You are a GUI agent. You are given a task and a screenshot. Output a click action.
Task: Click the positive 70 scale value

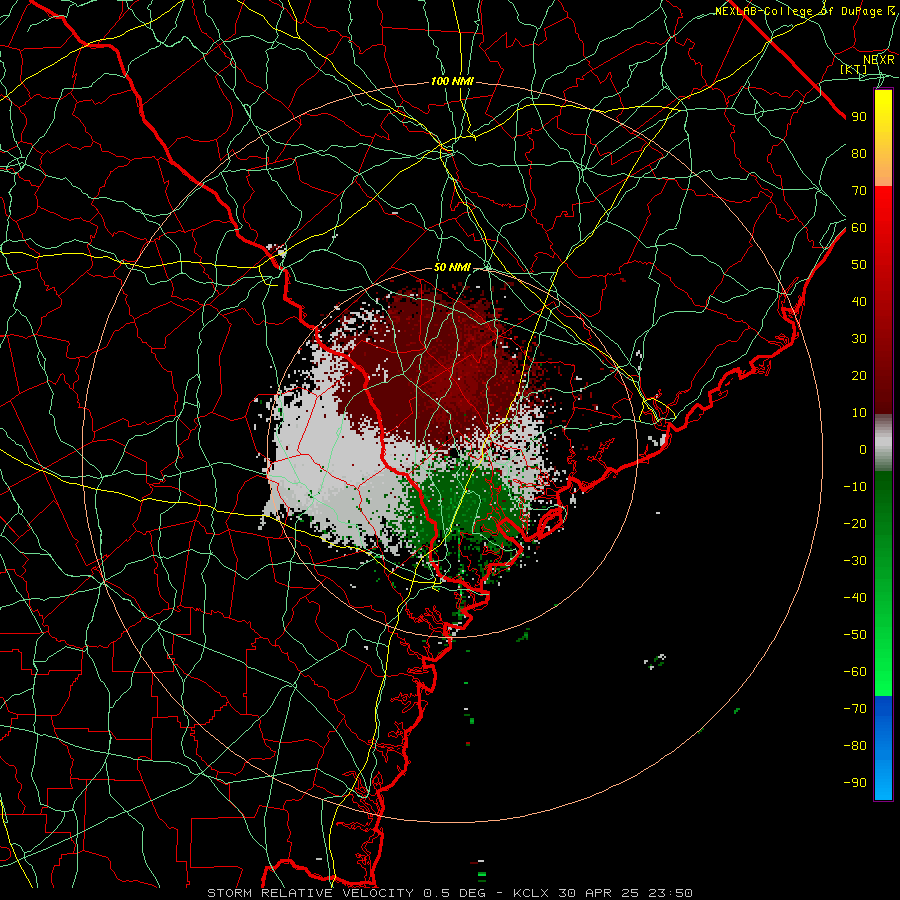859,191
